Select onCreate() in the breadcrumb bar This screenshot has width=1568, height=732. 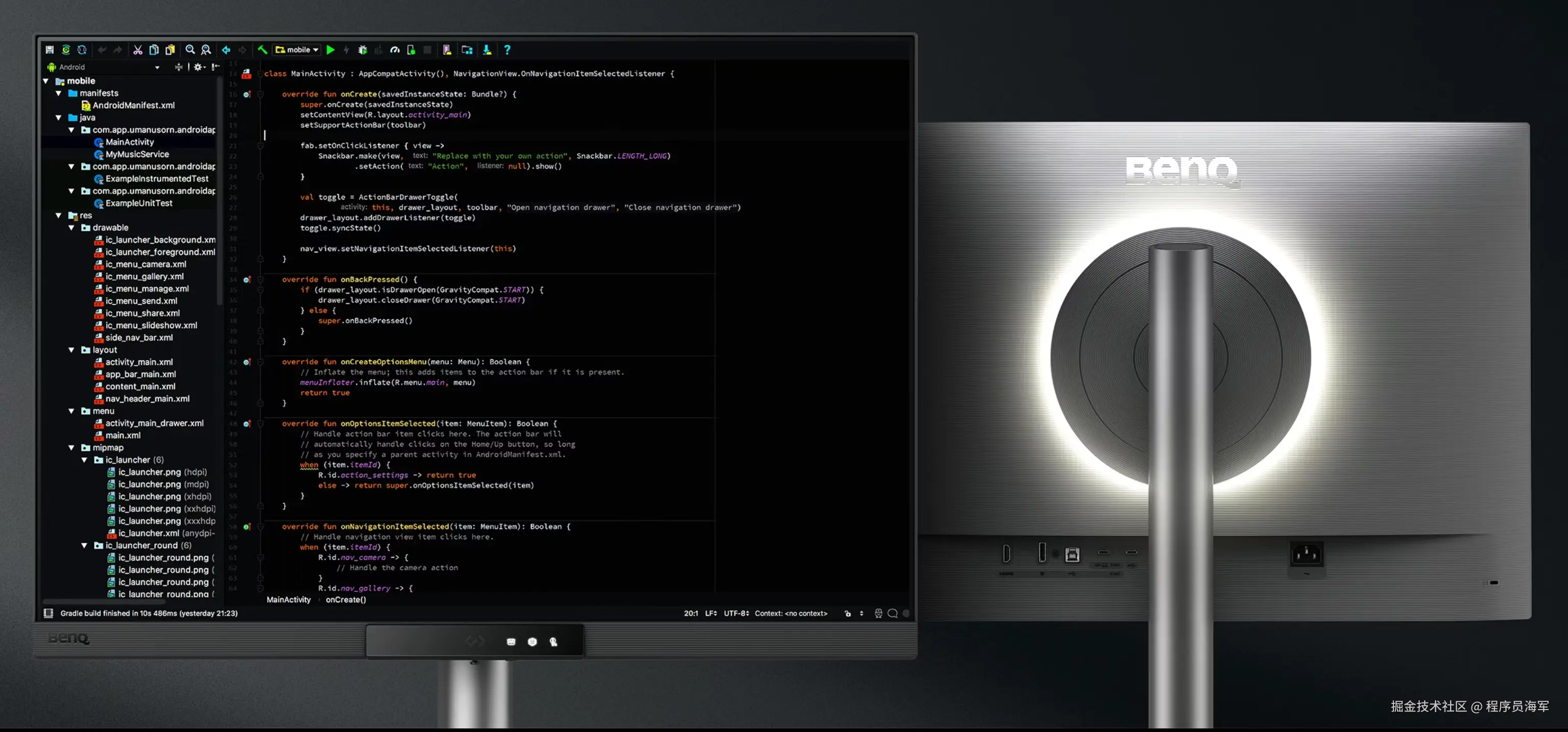(346, 600)
